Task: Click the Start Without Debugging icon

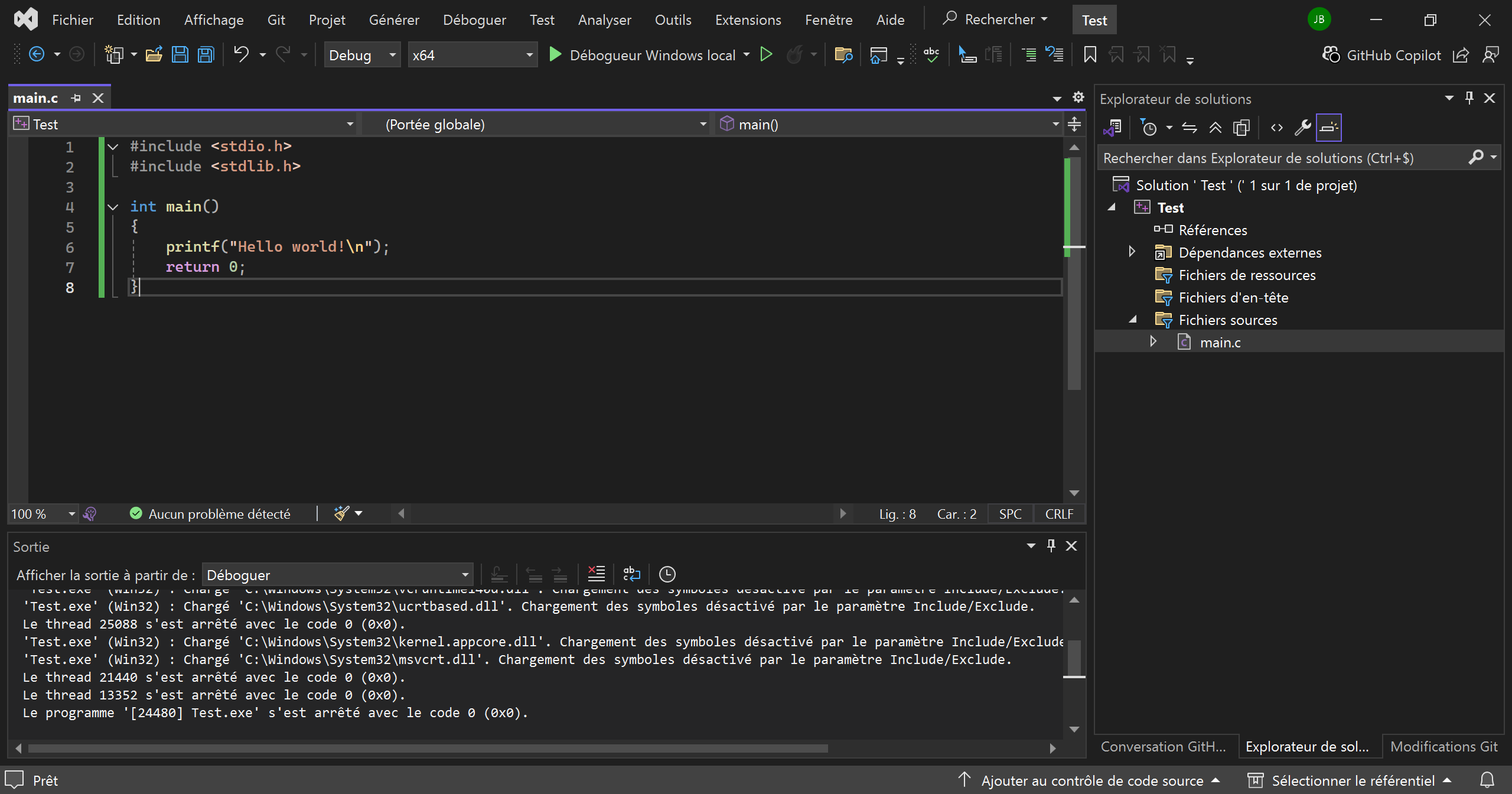Action: pos(766,55)
